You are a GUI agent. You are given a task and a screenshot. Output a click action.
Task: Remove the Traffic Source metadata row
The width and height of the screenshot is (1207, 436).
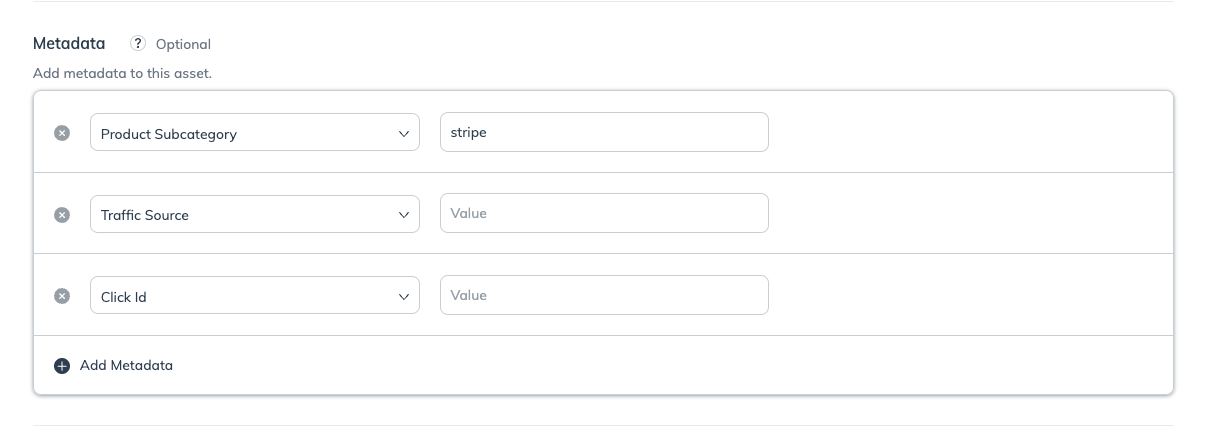(62, 215)
